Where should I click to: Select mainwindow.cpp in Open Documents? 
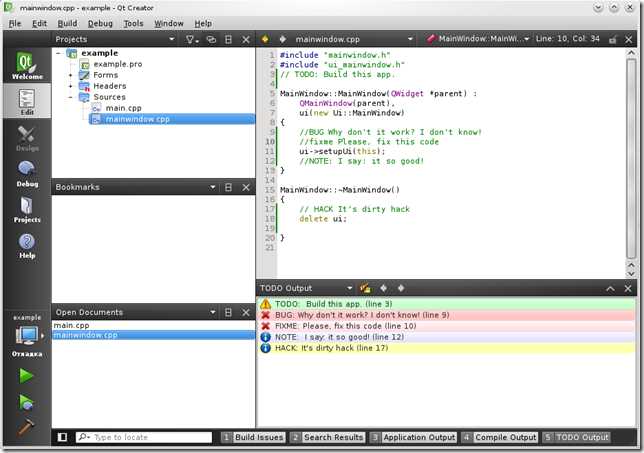tap(154, 335)
